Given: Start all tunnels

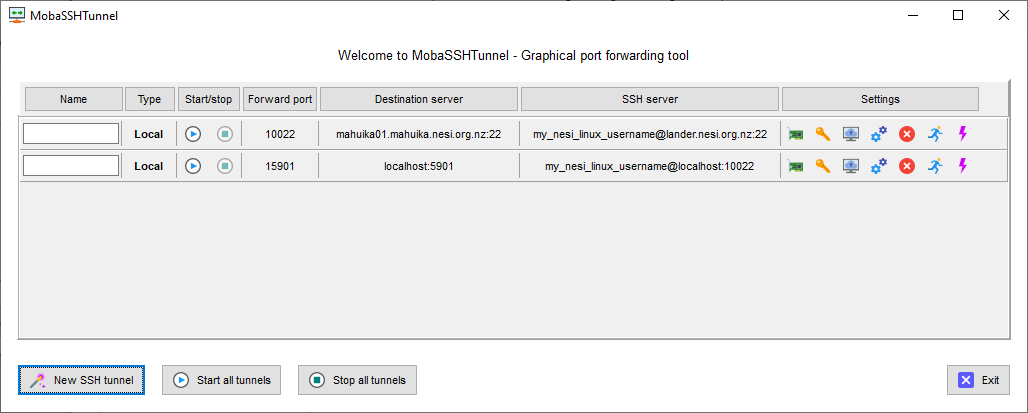Looking at the screenshot, I should coord(221,380).
